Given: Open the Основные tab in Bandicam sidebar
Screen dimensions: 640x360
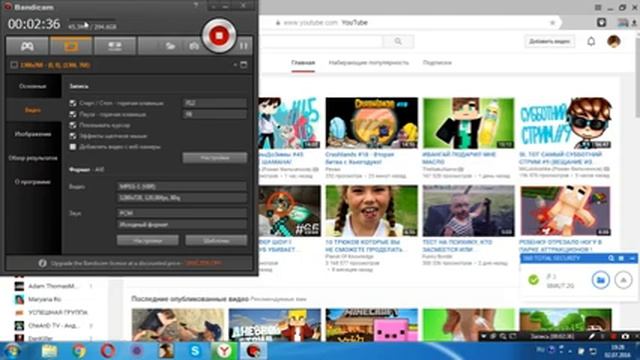Looking at the screenshot, I should (x=33, y=86).
